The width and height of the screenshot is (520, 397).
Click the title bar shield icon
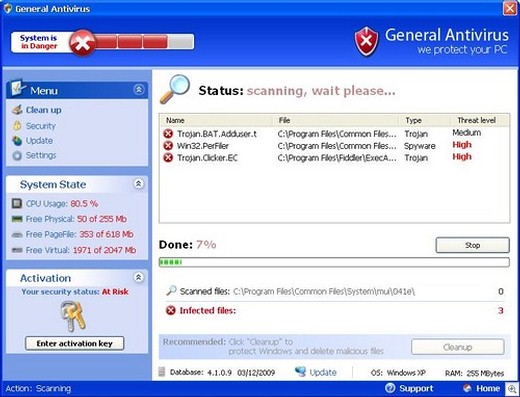coord(8,8)
